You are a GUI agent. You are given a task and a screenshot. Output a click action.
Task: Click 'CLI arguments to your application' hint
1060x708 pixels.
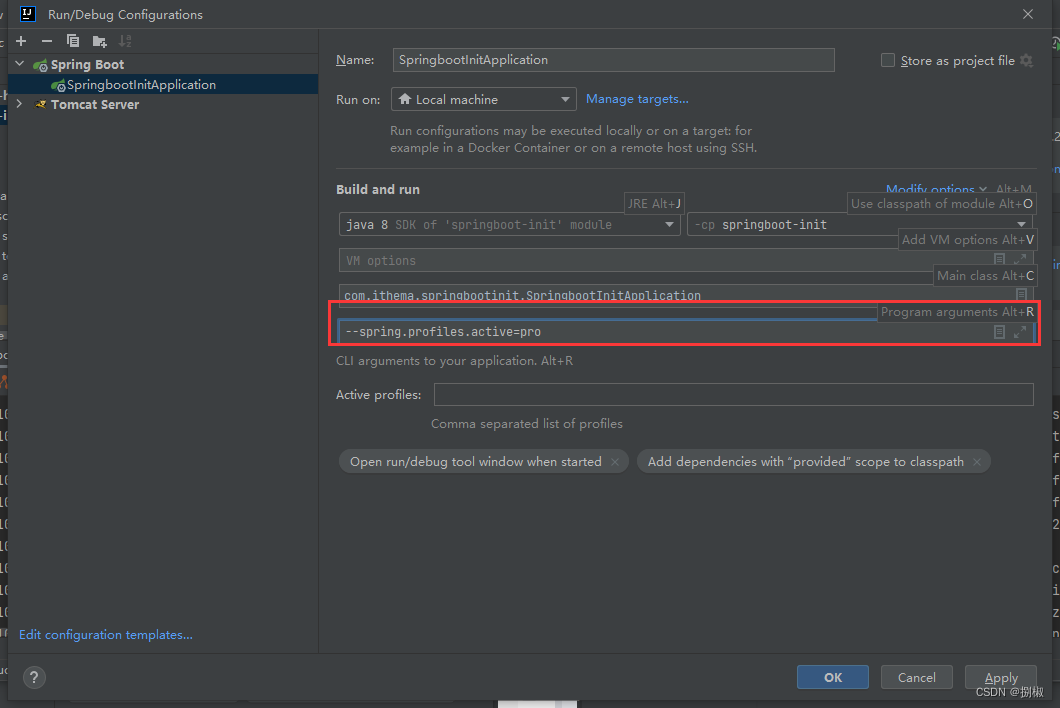click(x=454, y=360)
